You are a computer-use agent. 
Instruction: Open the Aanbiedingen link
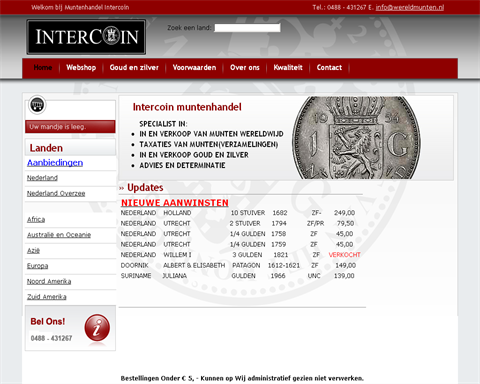[55, 163]
